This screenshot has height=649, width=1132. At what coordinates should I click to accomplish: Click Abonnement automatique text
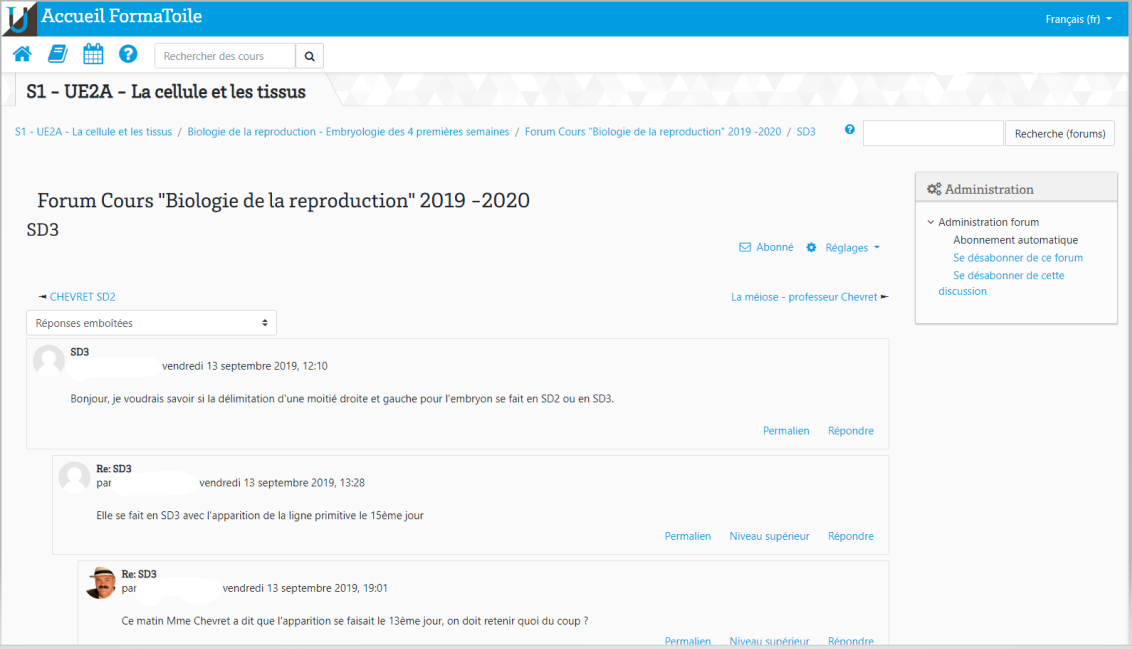tap(1015, 240)
